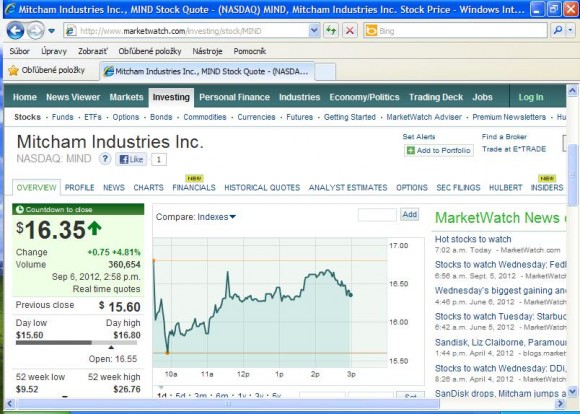
Task: Open the search provider options dropdown arrow
Action: click(x=571, y=30)
